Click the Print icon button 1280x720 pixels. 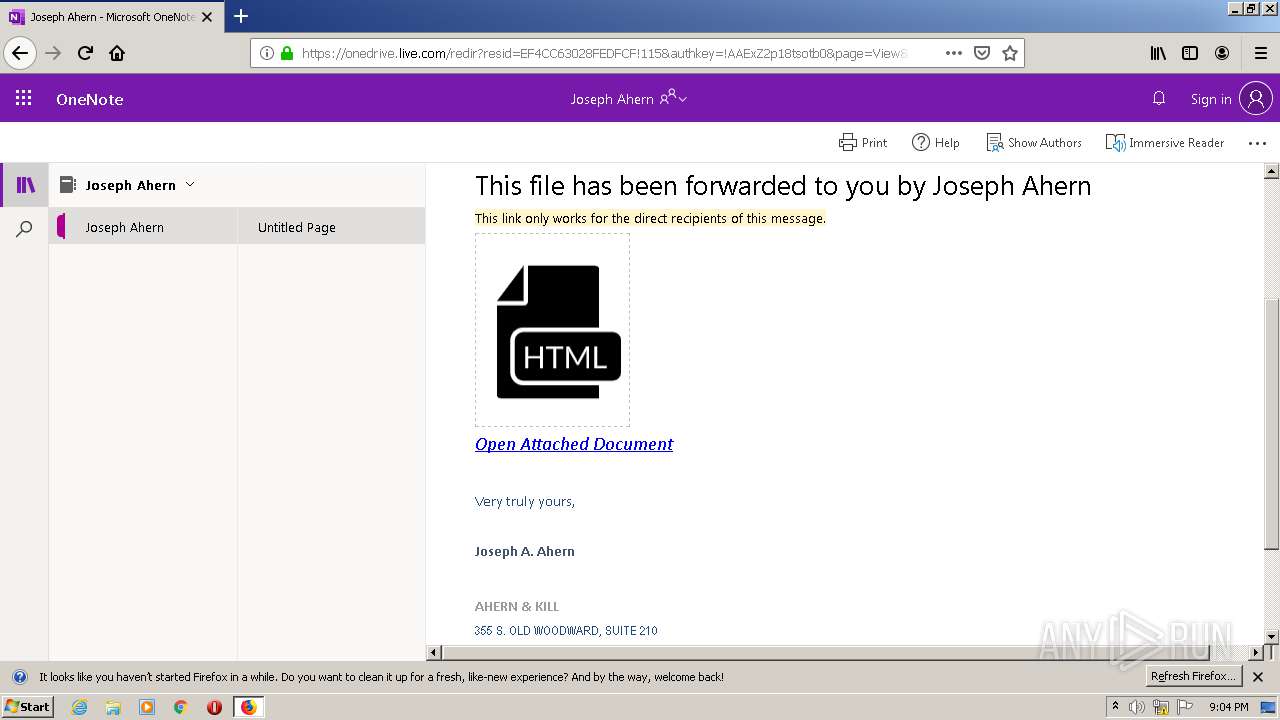point(863,143)
